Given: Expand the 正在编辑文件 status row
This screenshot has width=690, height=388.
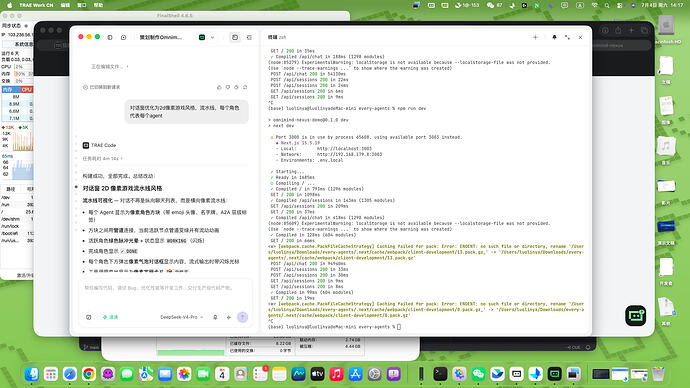Looking at the screenshot, I should (x=110, y=66).
